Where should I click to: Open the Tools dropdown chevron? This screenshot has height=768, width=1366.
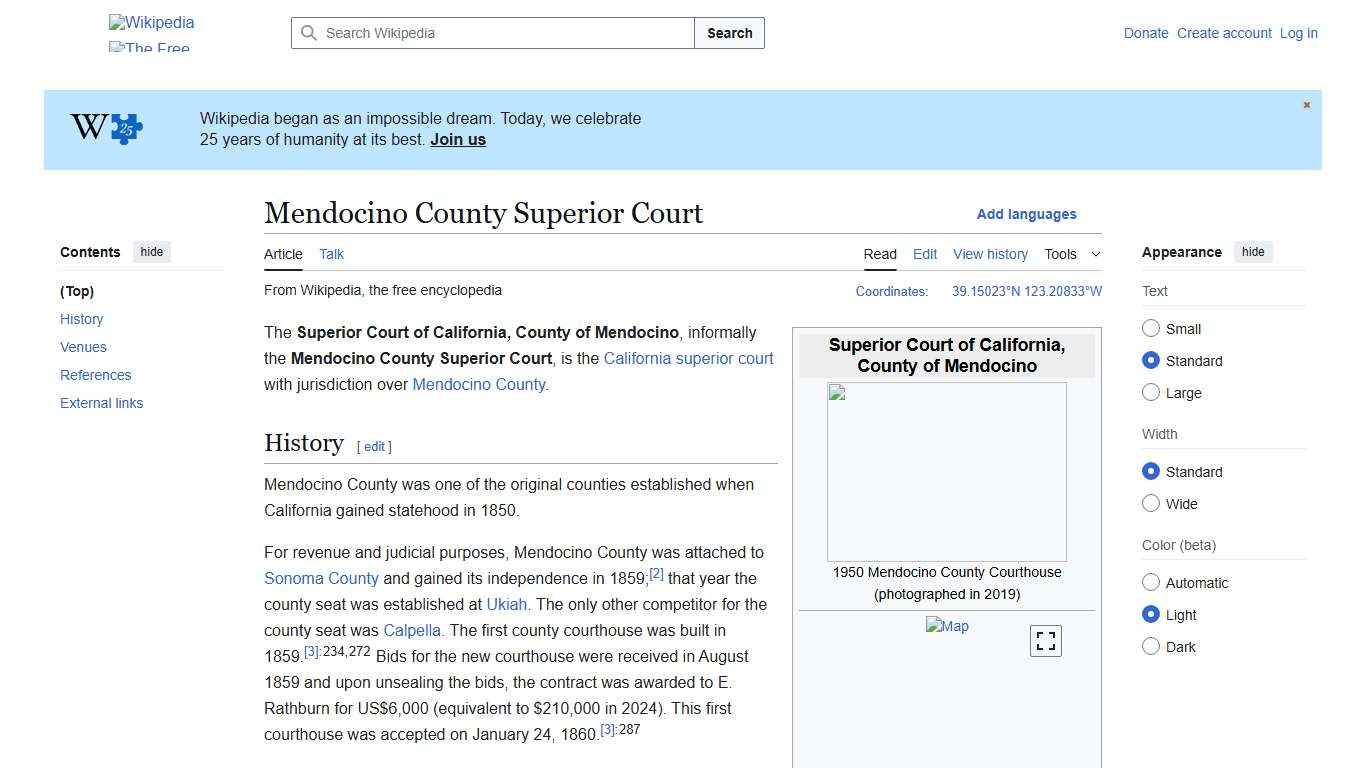[1096, 254]
